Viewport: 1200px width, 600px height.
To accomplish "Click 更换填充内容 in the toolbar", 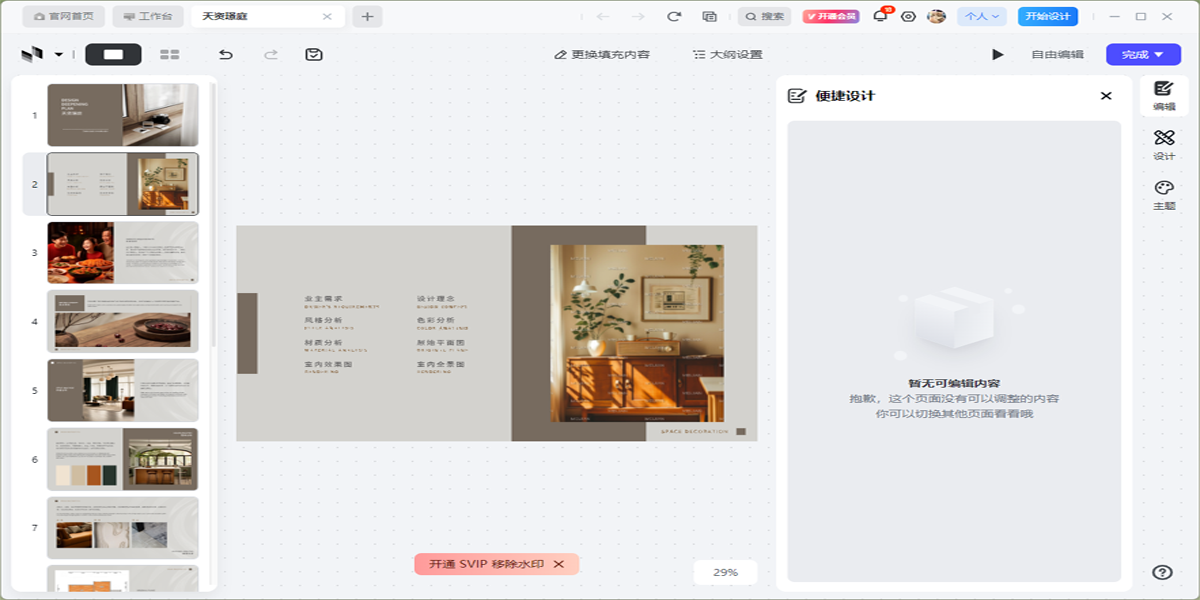I will click(x=602, y=54).
